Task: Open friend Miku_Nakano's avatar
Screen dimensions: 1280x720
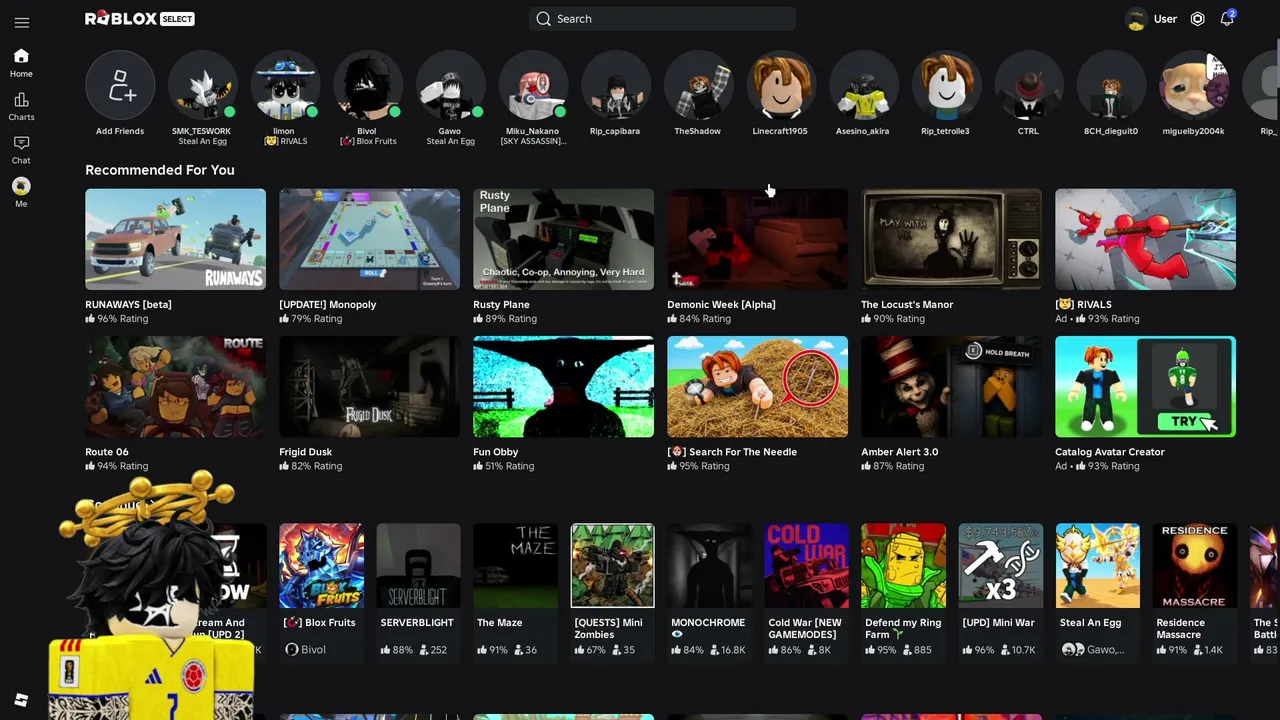Action: click(x=533, y=86)
